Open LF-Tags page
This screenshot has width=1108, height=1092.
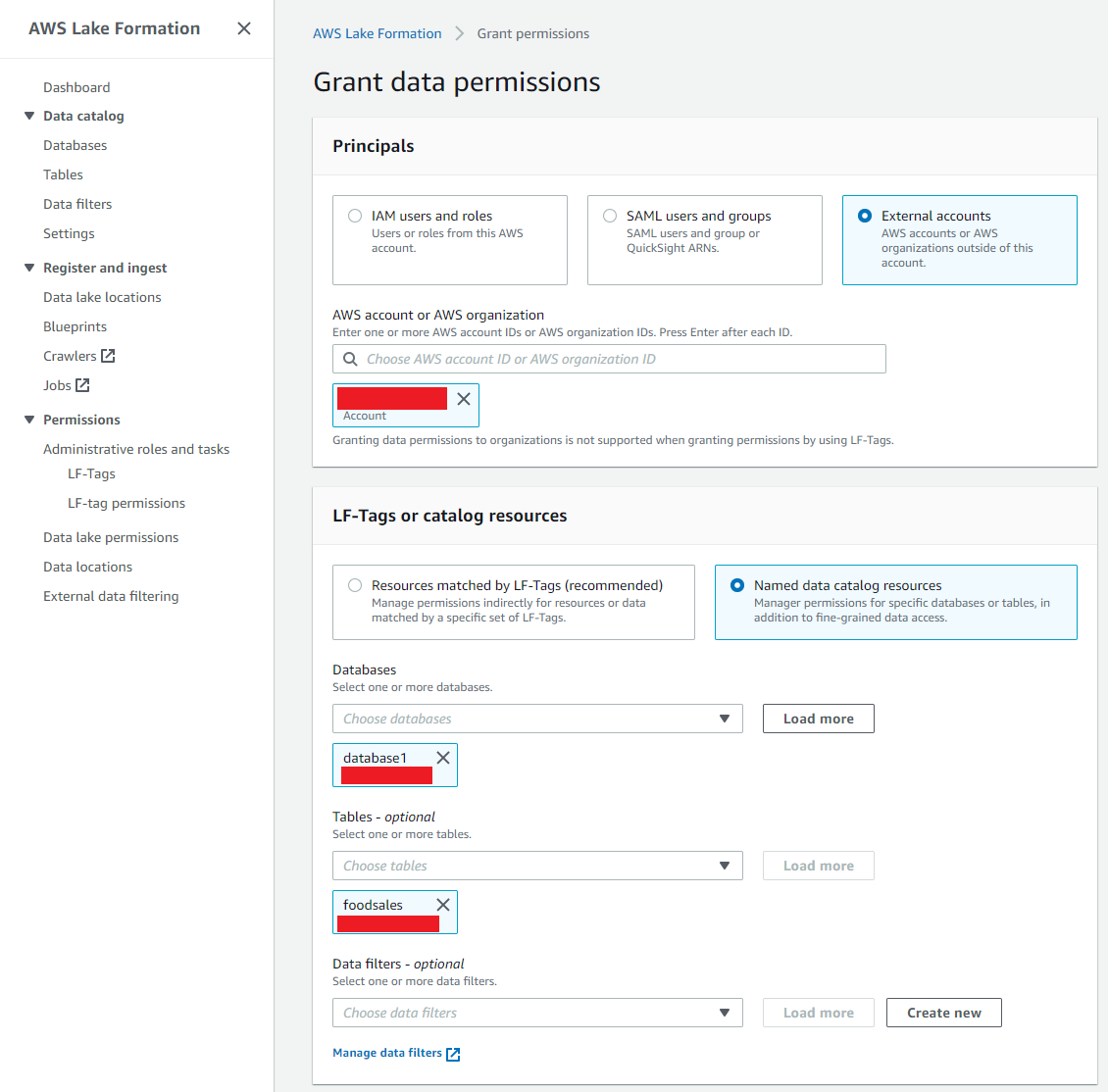[x=91, y=474]
